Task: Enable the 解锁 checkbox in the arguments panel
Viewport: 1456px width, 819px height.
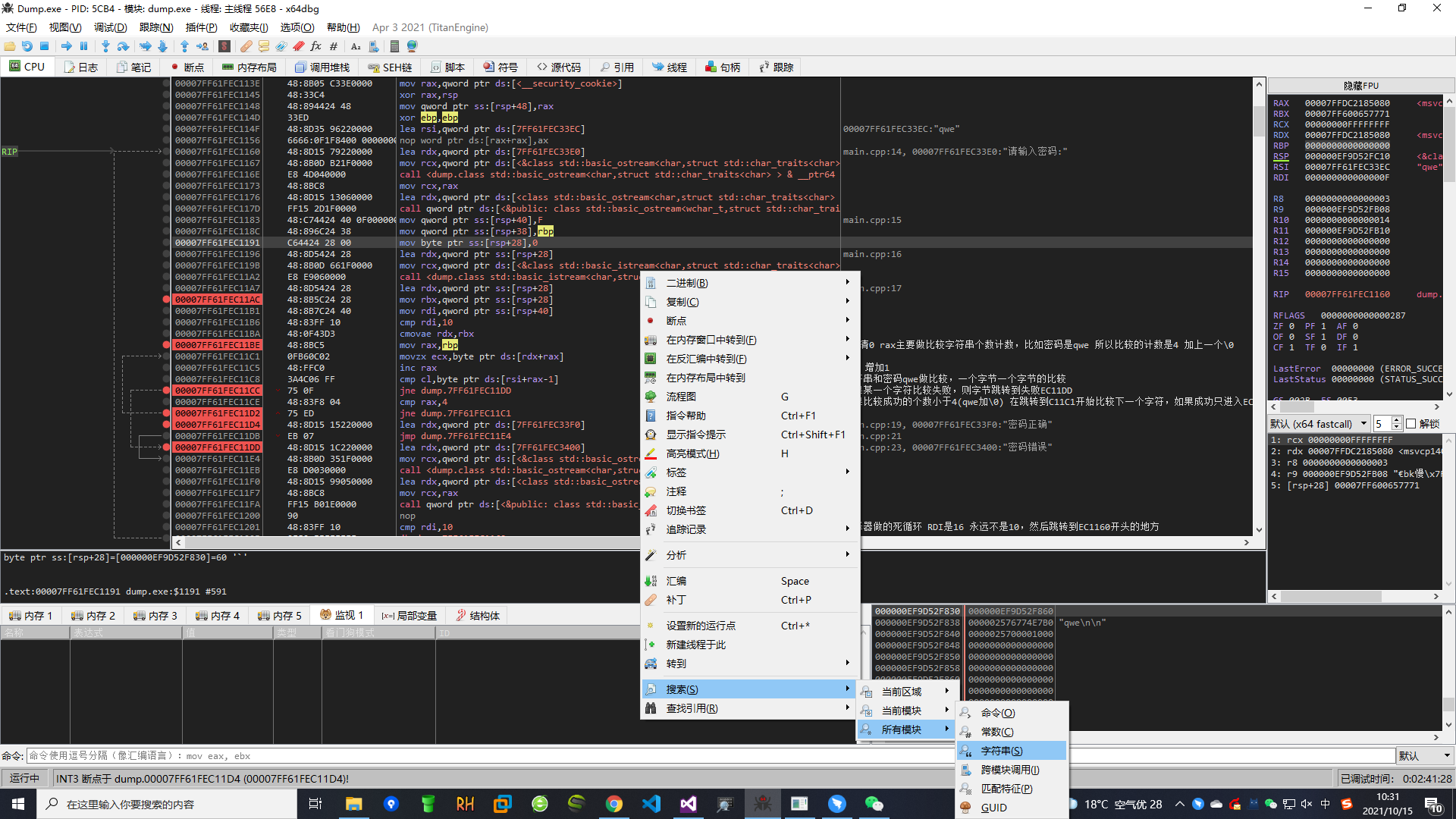Action: [1409, 423]
